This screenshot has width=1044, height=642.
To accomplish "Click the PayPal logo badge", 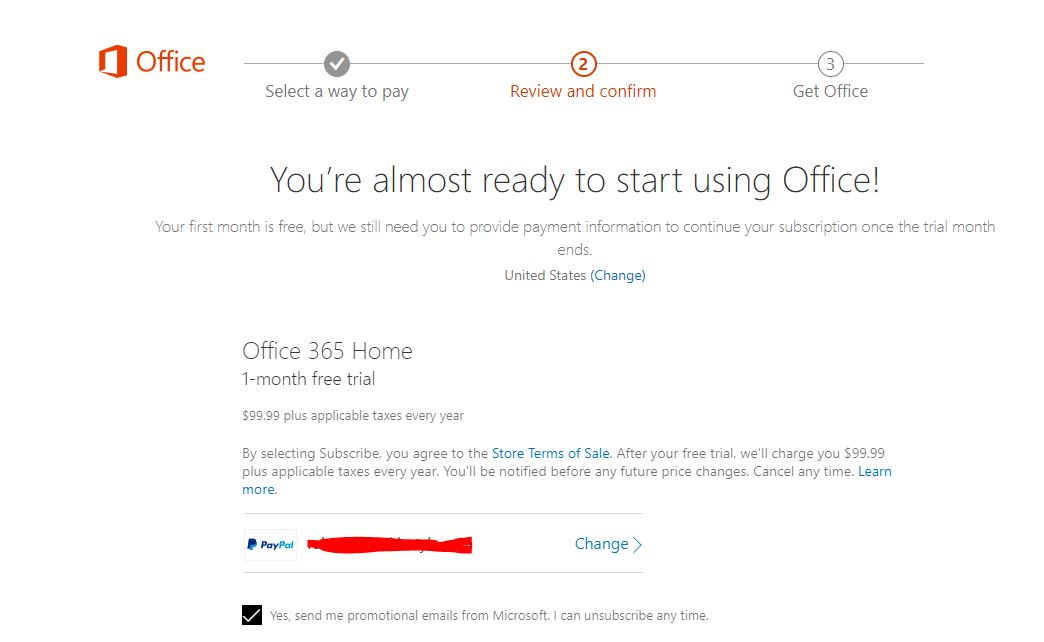I will click(270, 545).
